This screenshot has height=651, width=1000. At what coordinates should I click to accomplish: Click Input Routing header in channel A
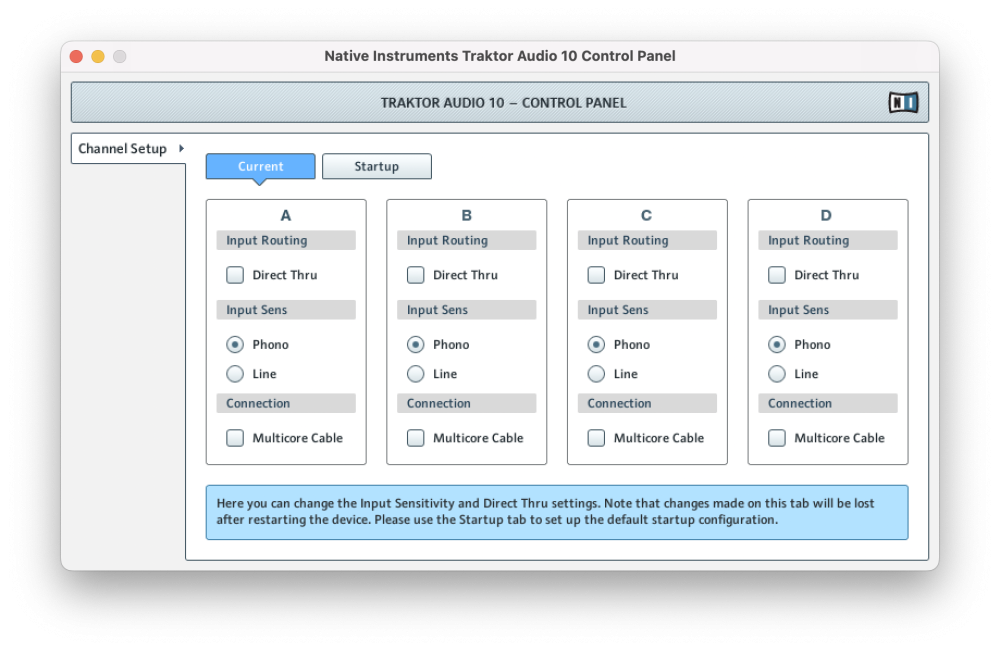[x=286, y=240]
